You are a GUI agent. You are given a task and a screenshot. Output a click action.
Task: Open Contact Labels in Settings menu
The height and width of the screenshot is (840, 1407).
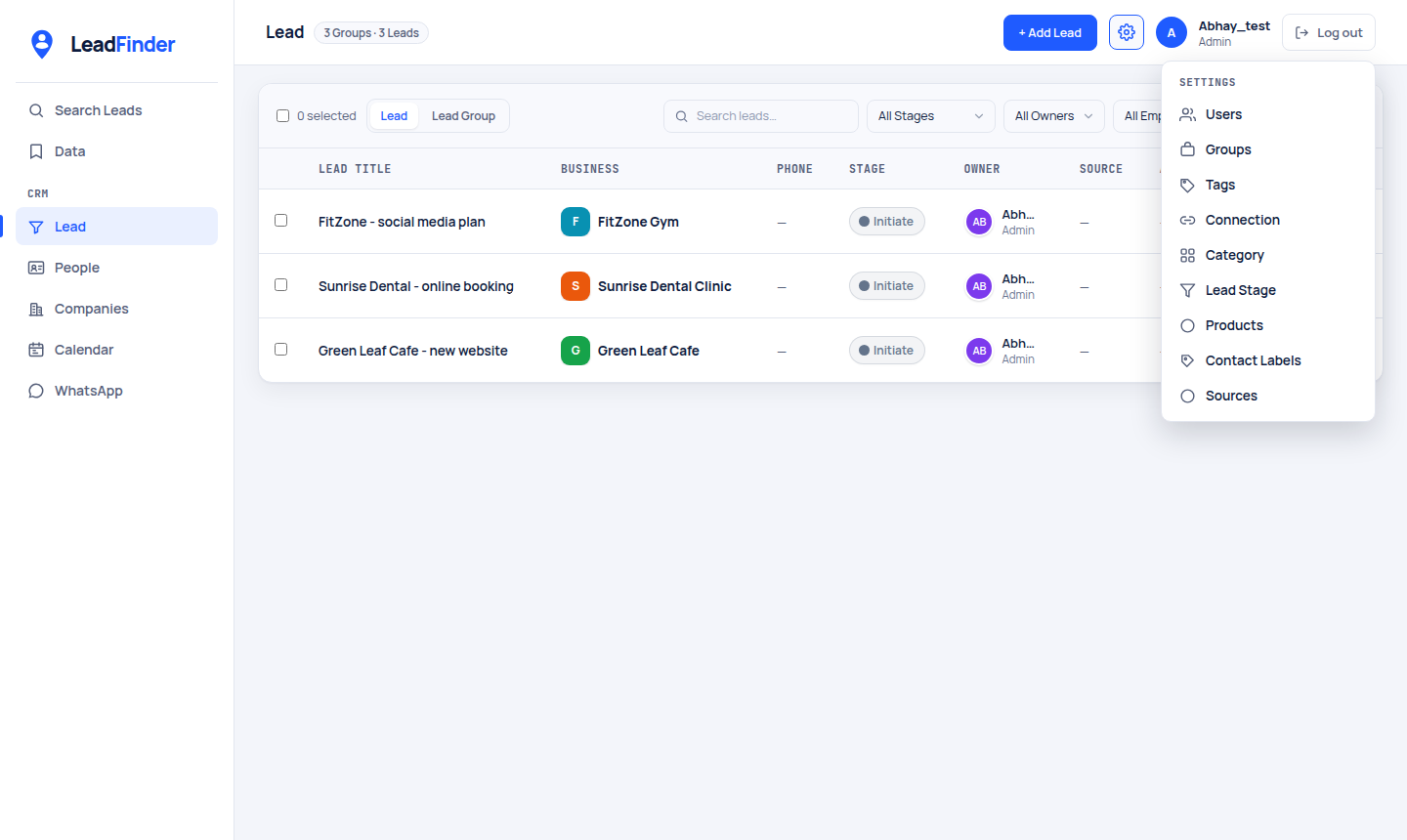coord(1268,360)
